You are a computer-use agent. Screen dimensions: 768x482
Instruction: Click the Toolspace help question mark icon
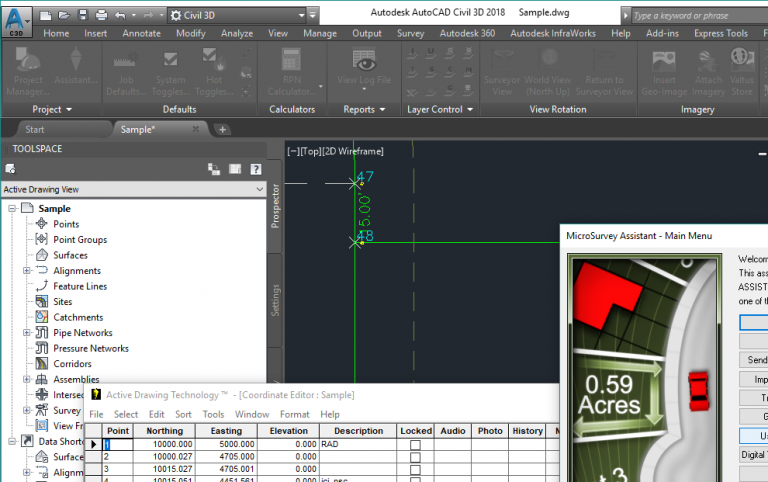point(256,170)
